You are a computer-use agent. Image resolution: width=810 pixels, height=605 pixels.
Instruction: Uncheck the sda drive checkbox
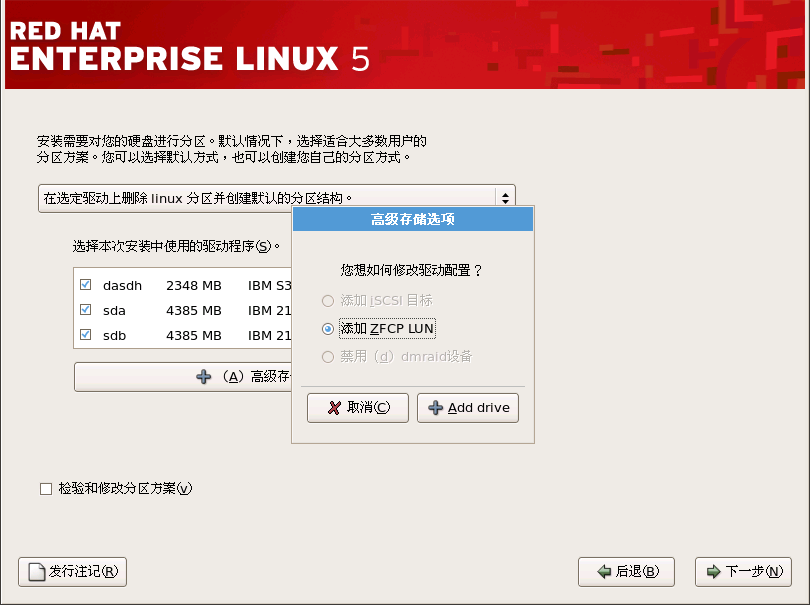(86, 309)
